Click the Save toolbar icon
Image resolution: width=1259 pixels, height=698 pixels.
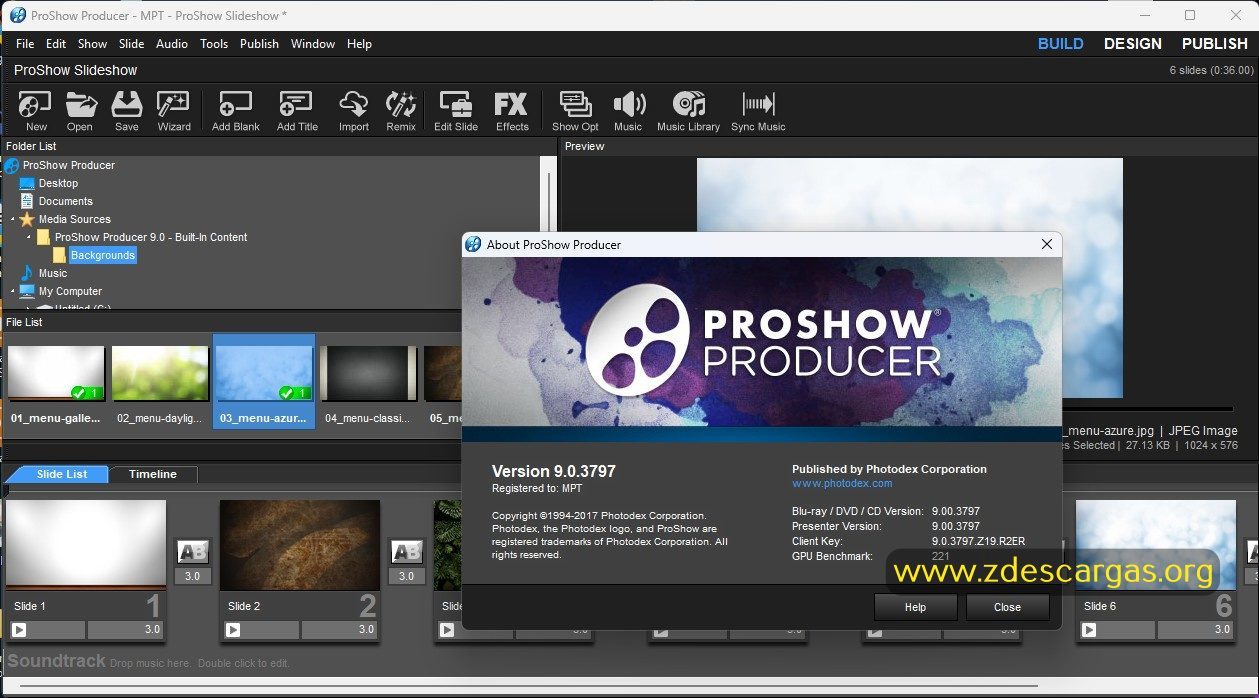coord(127,110)
